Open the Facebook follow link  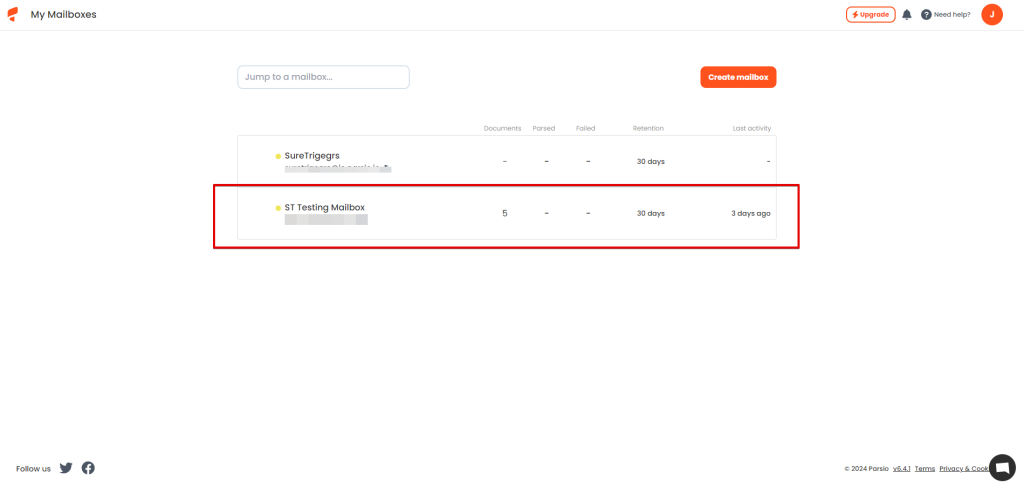88,468
